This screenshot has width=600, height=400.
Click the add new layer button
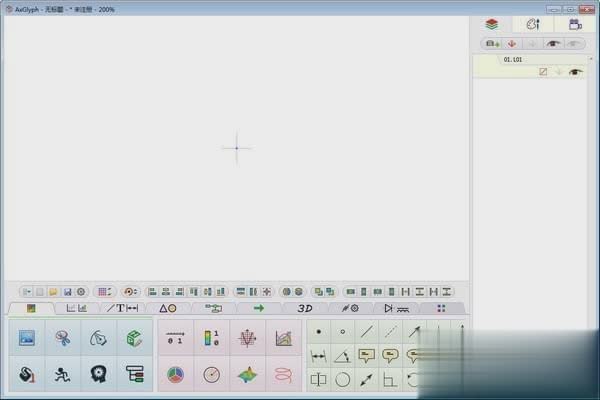pos(491,44)
